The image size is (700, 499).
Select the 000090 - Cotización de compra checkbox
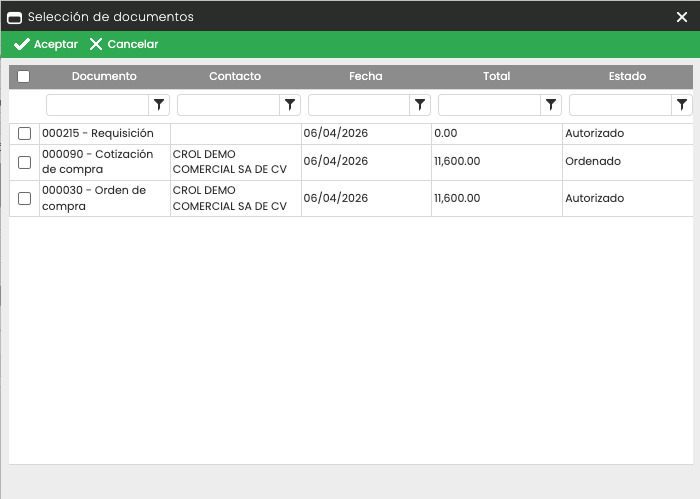click(x=25, y=162)
